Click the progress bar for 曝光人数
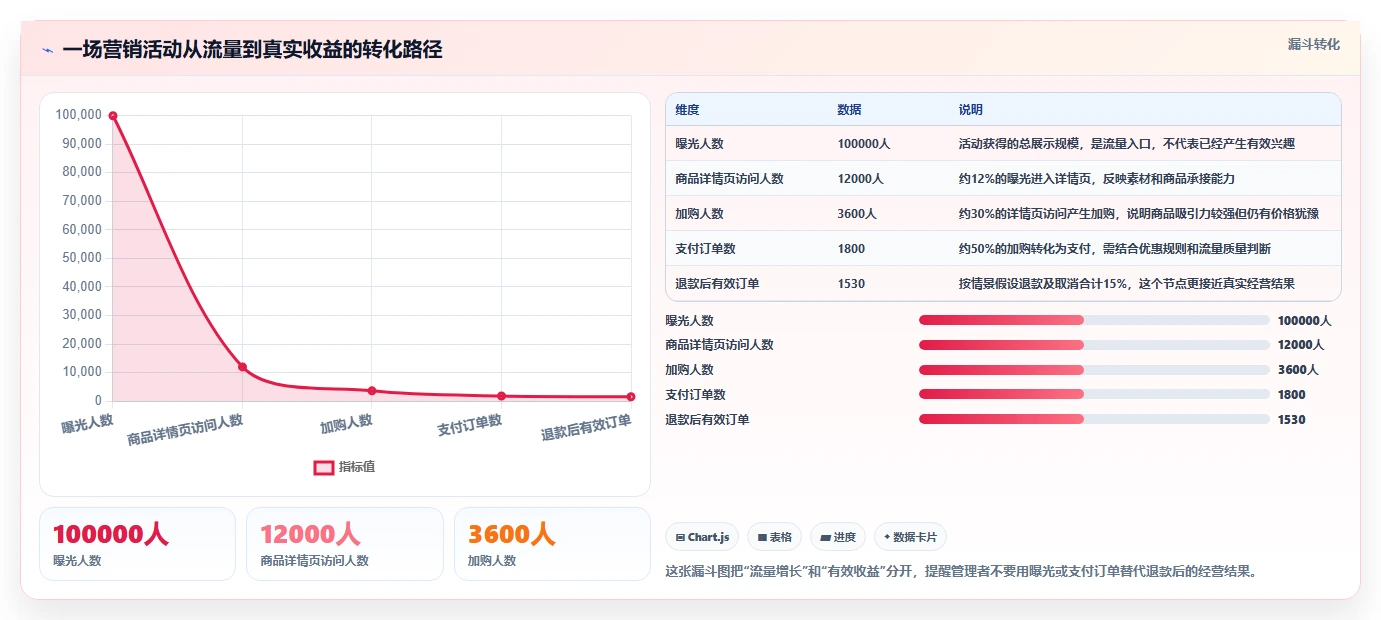The image size is (1381, 620). [1094, 320]
